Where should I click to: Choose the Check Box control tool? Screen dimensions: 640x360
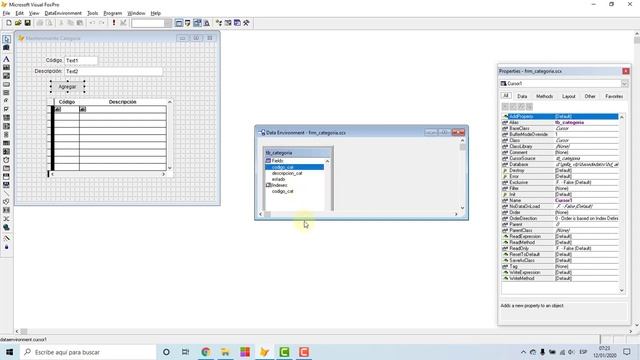[7, 109]
